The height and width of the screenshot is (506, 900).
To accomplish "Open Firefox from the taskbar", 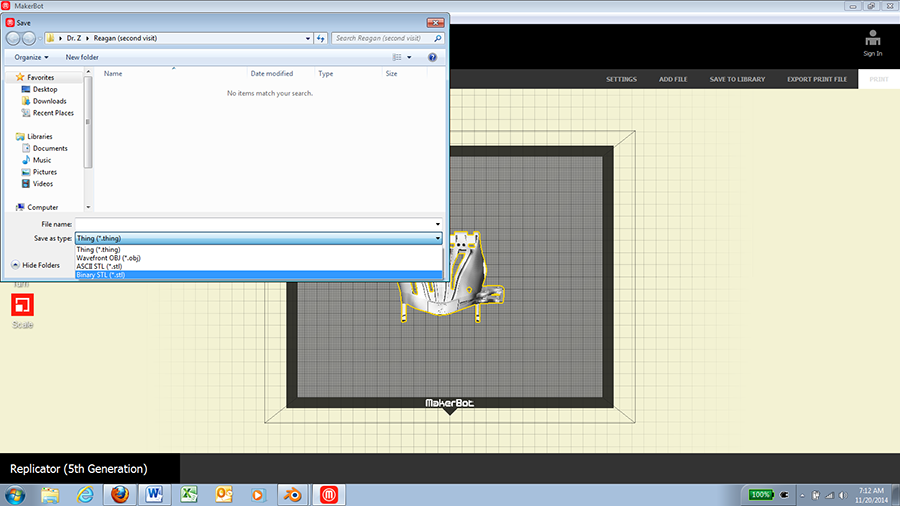I will 119,495.
